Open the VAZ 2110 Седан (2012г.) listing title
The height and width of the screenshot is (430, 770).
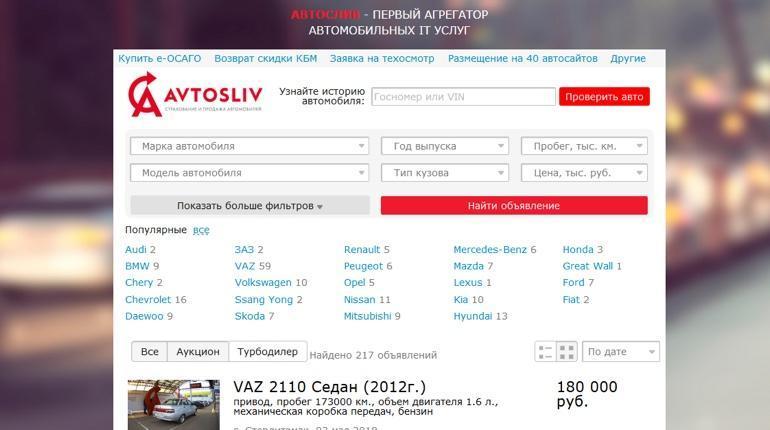pyautogui.click(x=330, y=387)
